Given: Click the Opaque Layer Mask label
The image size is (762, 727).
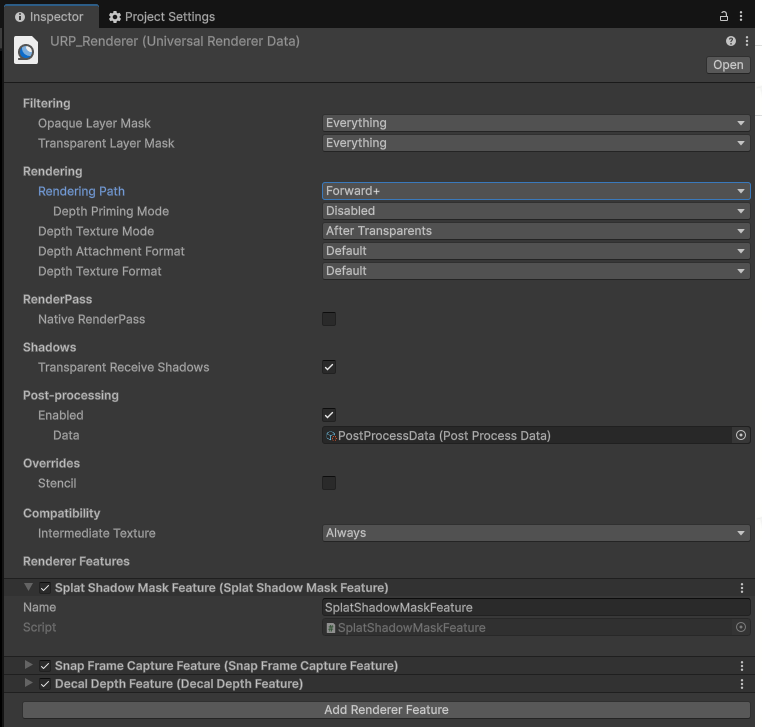Looking at the screenshot, I should pos(94,123).
